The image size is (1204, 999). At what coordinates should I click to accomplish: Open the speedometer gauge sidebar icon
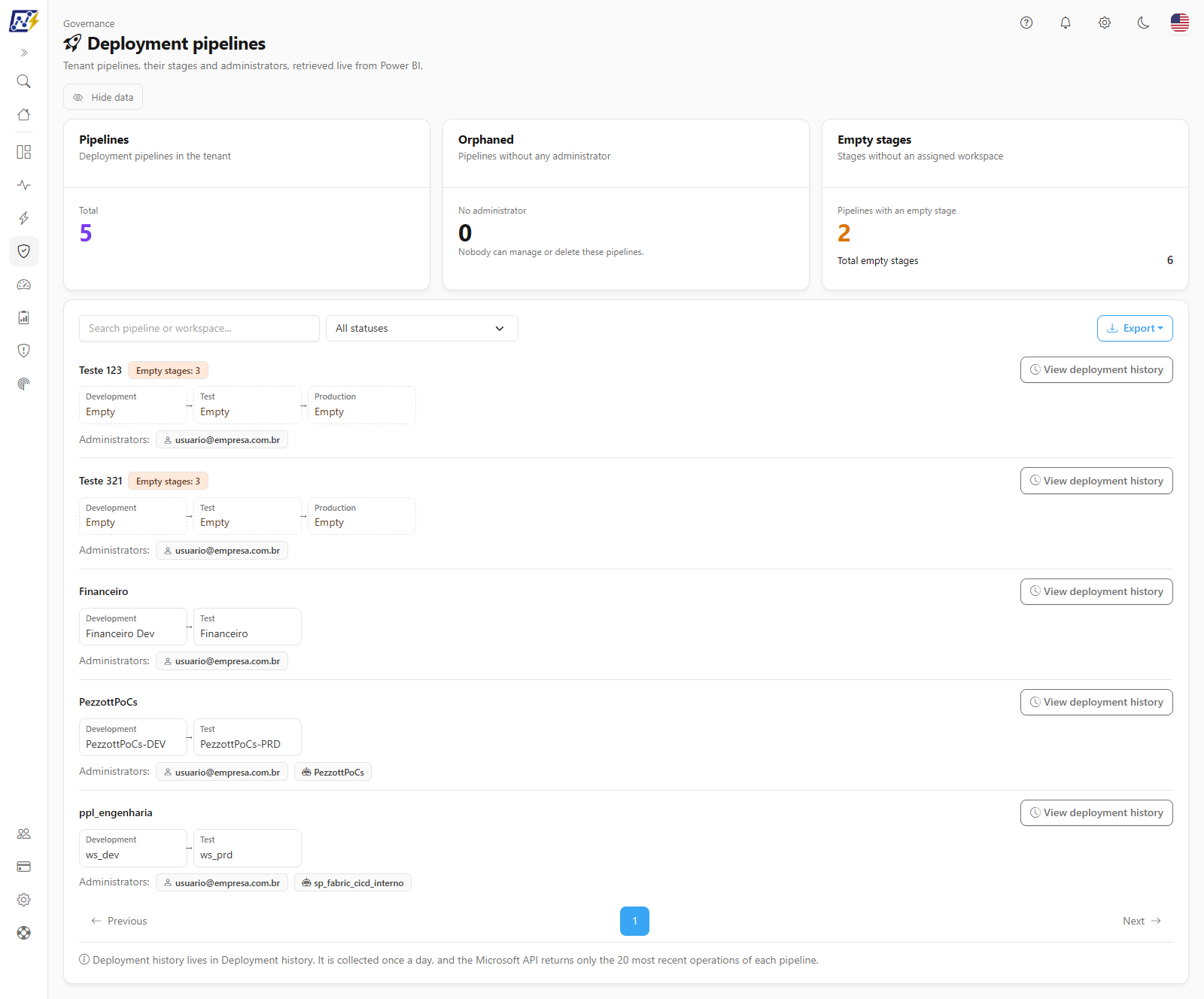(24, 284)
